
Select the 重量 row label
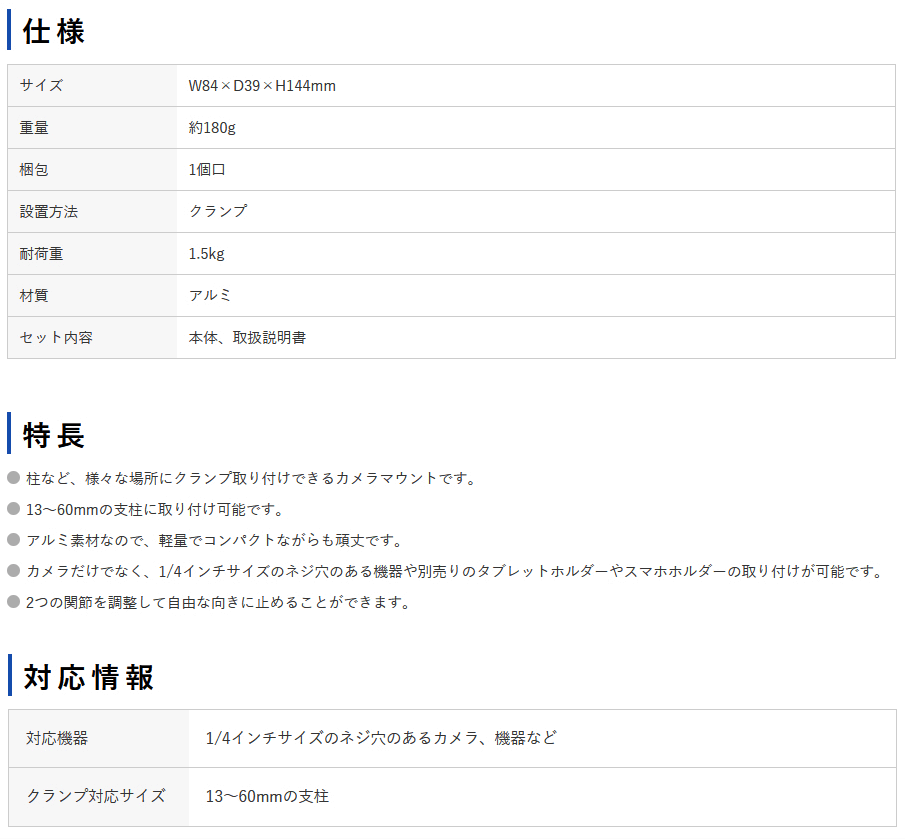[34, 128]
